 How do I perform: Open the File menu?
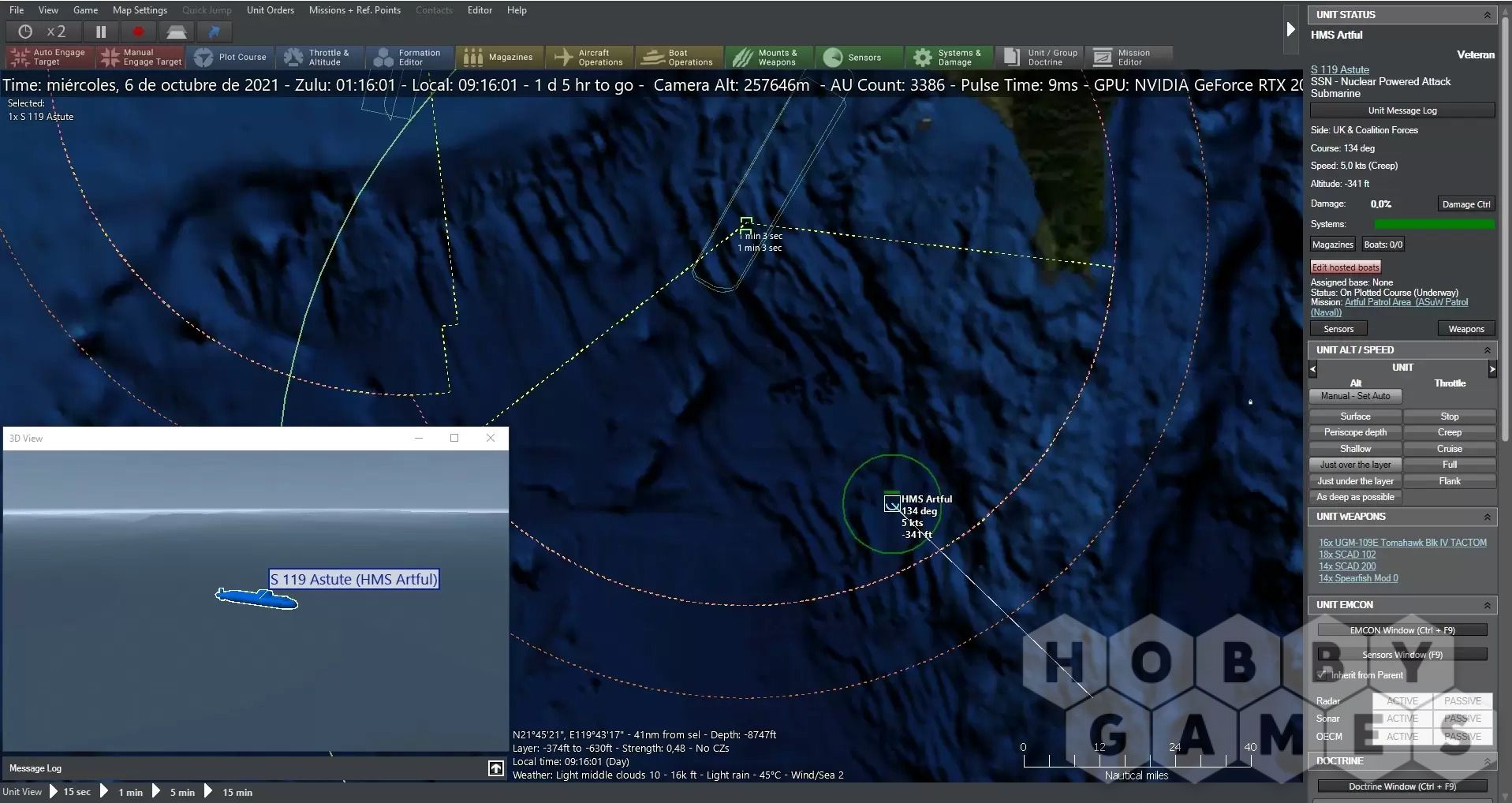pyautogui.click(x=17, y=10)
